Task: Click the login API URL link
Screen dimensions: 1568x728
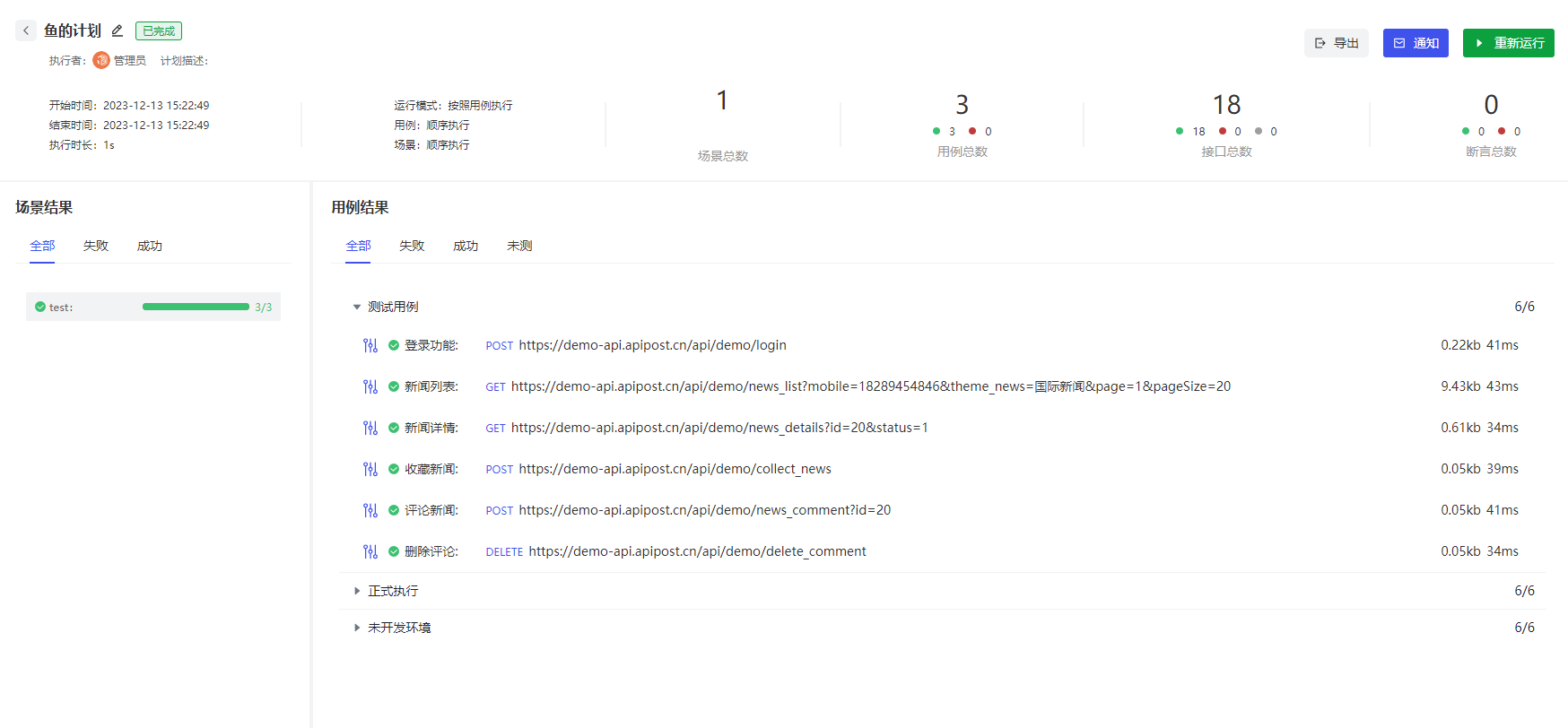Action: click(652, 345)
